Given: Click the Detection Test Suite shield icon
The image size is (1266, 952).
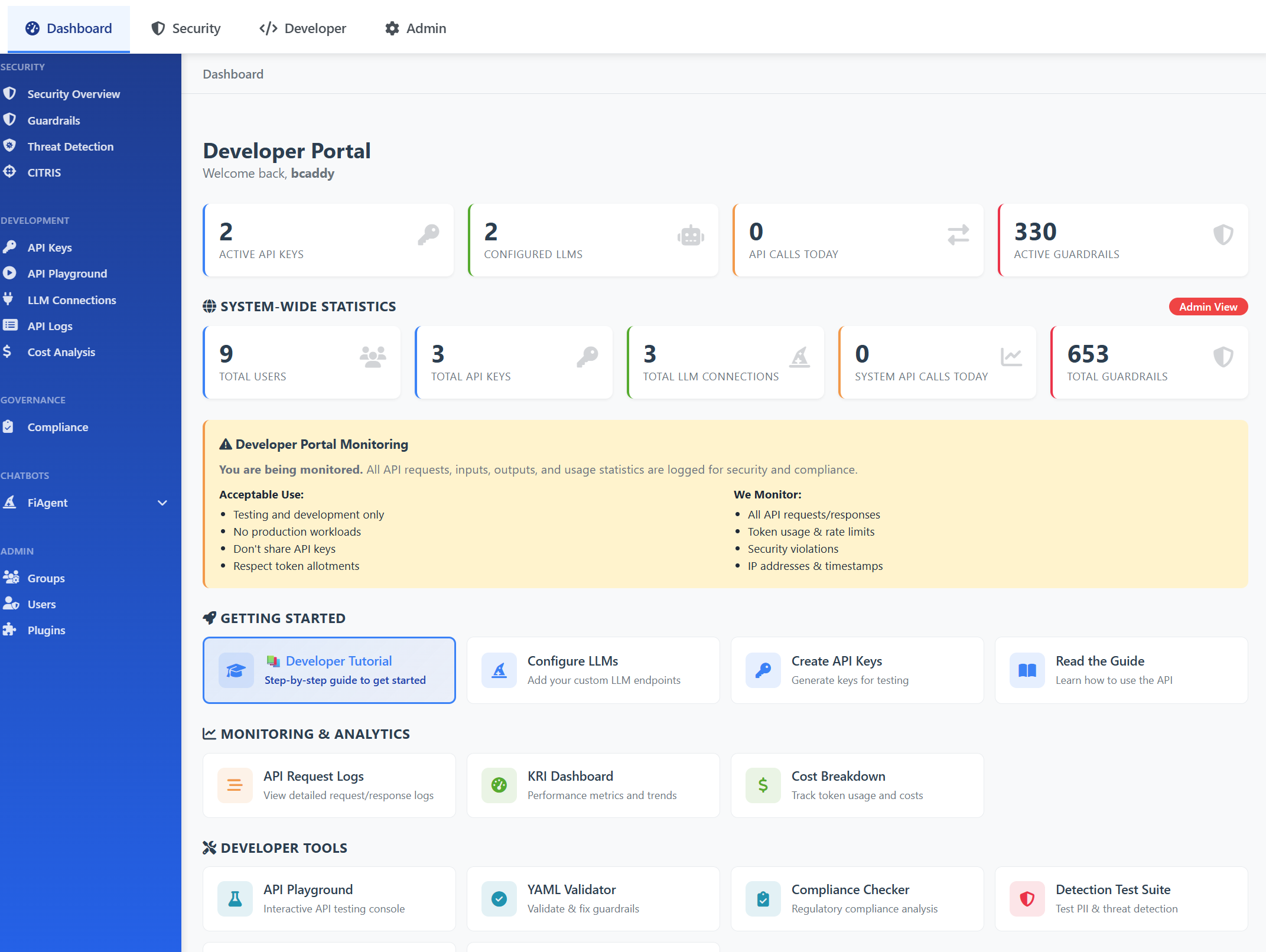Looking at the screenshot, I should (1027, 899).
